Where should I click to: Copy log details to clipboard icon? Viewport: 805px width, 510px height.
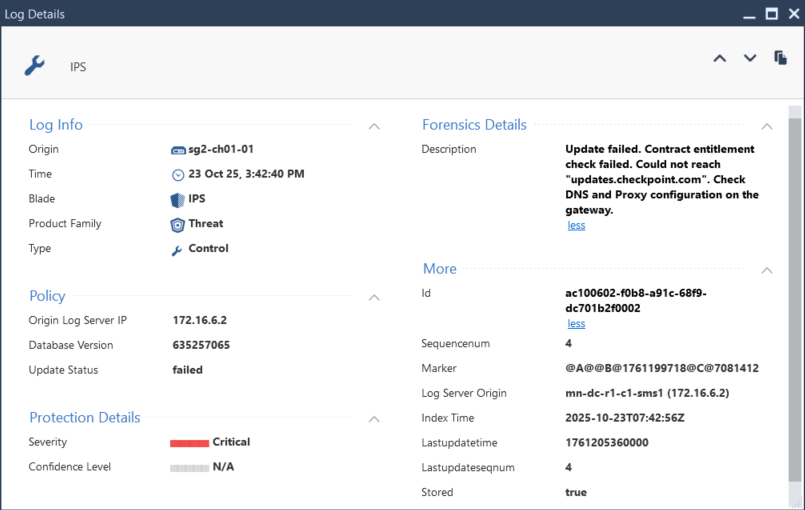780,58
